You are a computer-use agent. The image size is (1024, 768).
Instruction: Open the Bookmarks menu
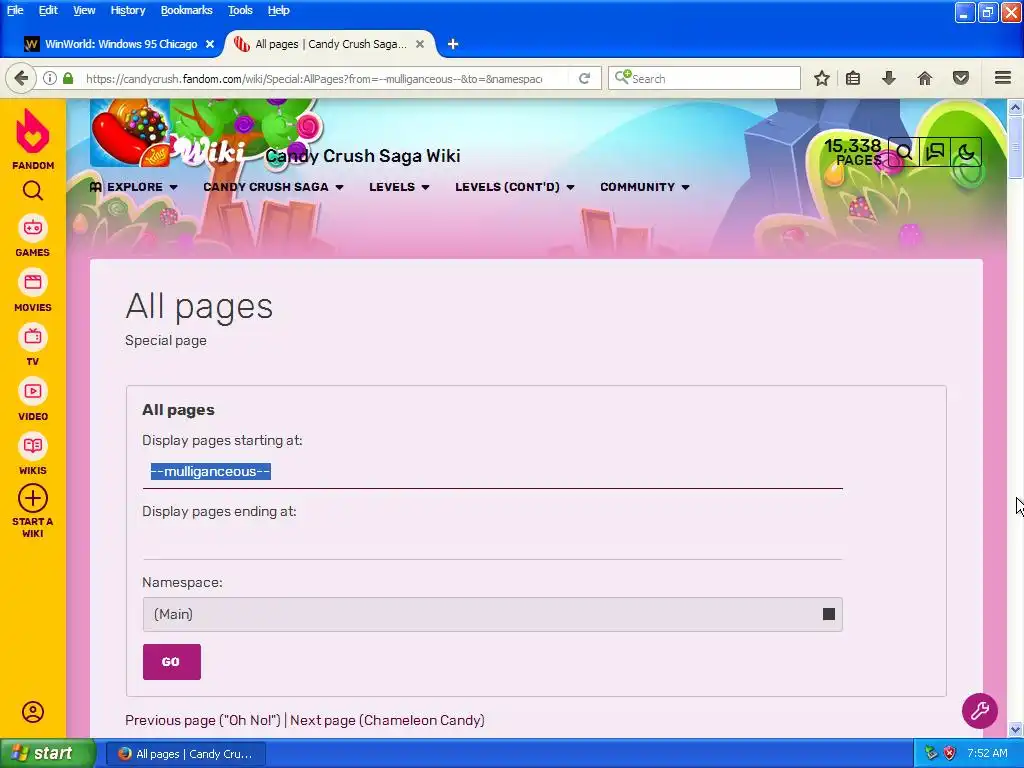point(186,10)
